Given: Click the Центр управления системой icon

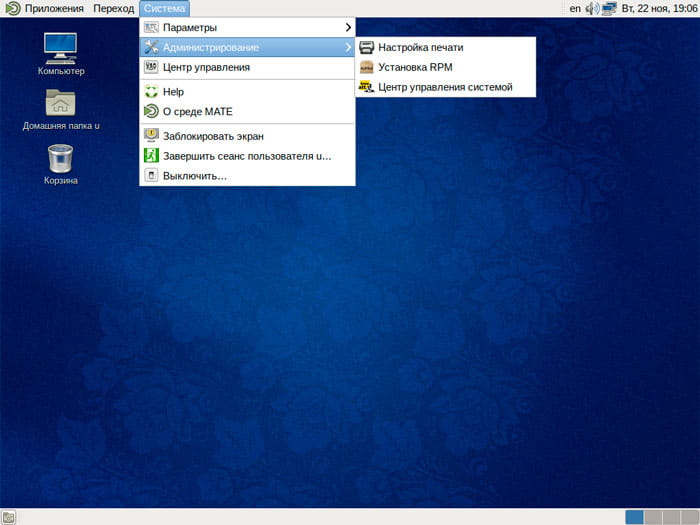Looking at the screenshot, I should 367,87.
